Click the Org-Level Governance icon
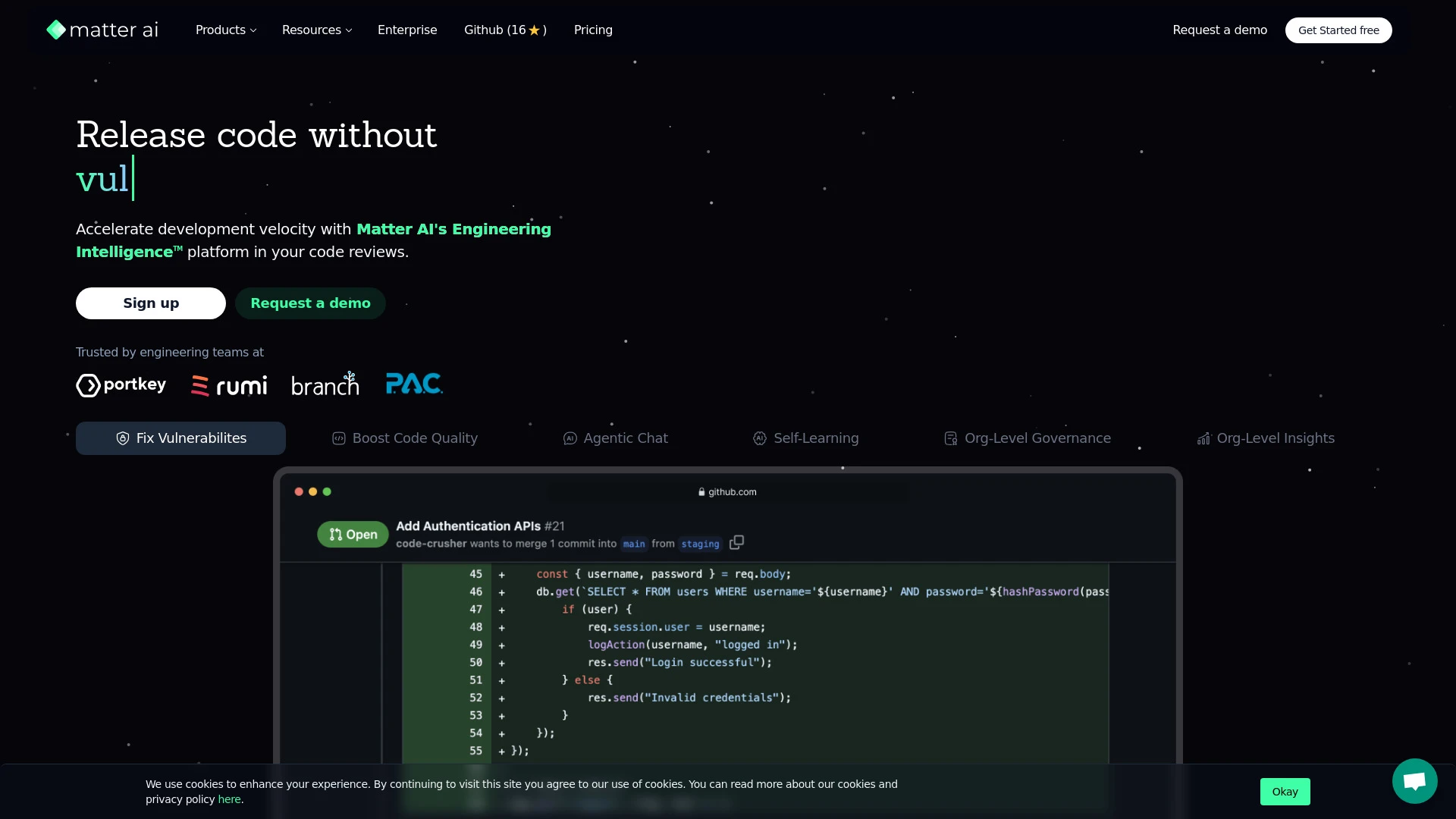 [x=949, y=438]
